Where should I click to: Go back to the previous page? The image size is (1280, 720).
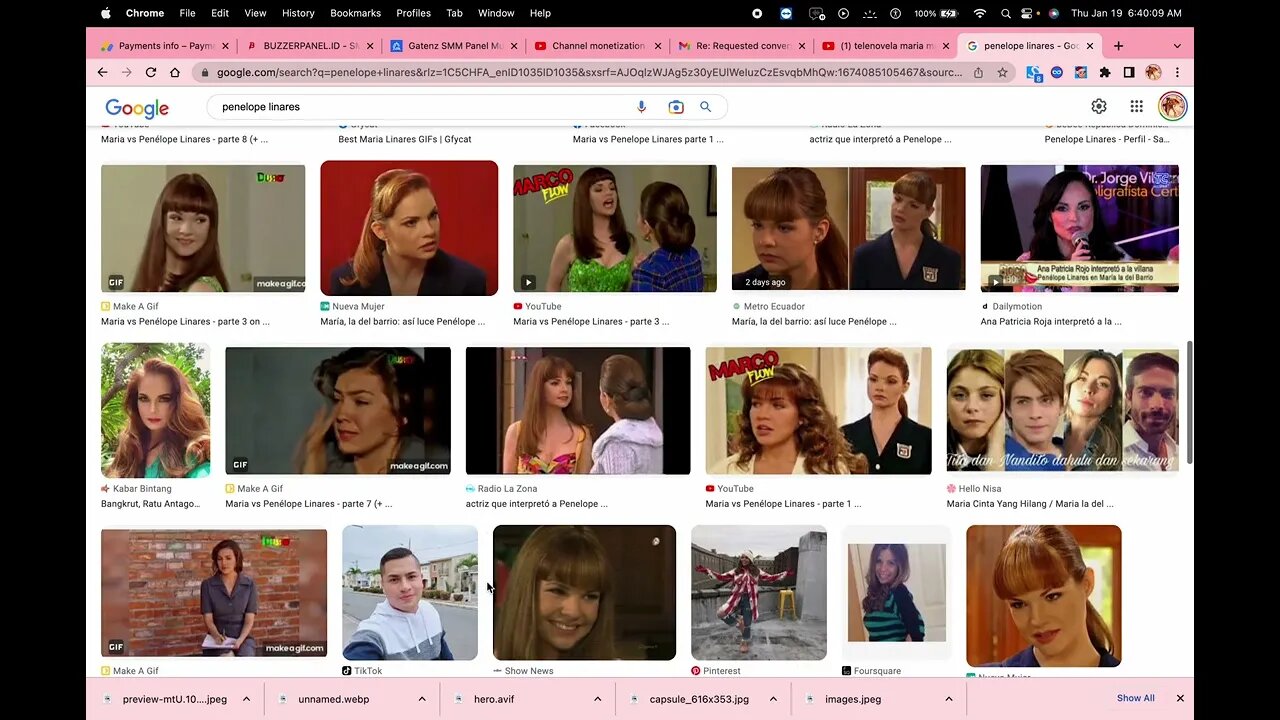tap(102, 73)
